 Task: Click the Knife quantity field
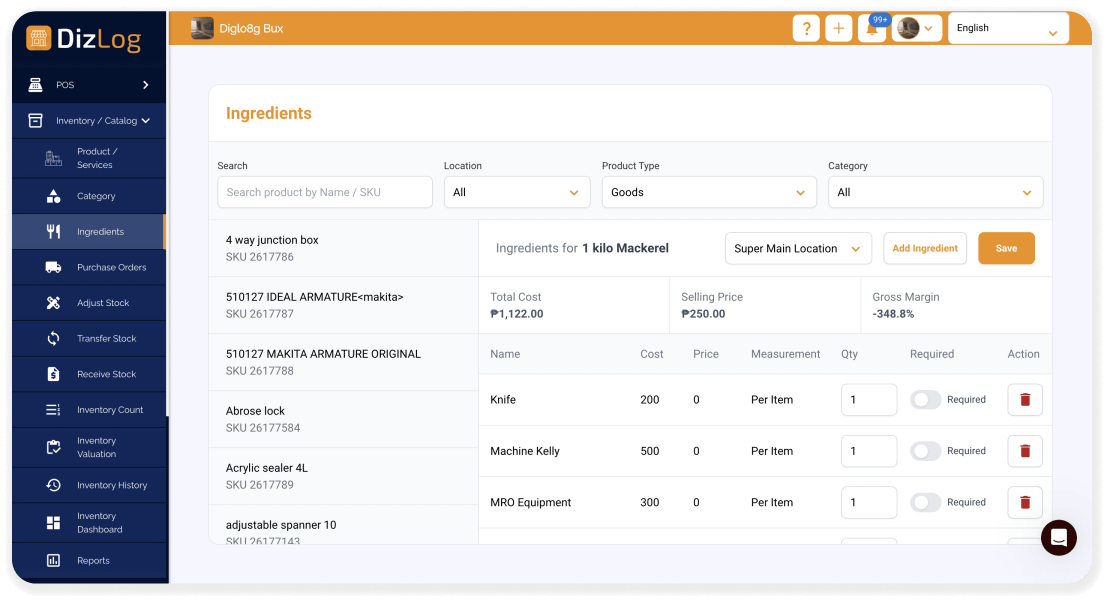click(867, 400)
